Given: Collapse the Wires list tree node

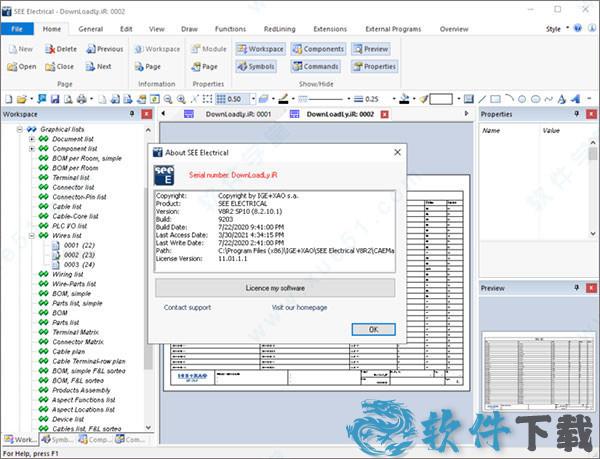Looking at the screenshot, I should (32, 236).
